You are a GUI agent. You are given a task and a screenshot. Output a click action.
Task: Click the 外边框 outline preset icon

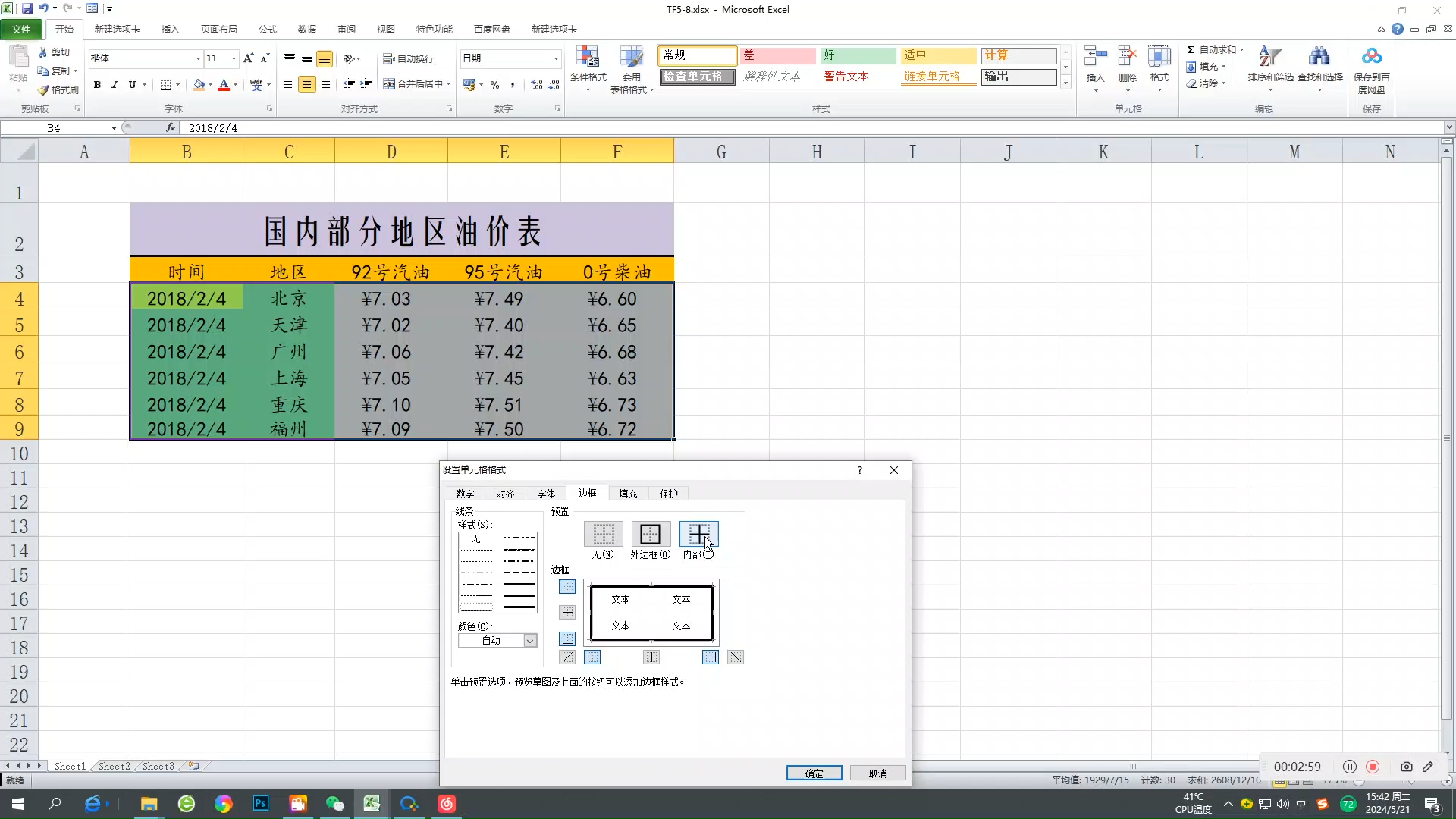[x=650, y=535]
